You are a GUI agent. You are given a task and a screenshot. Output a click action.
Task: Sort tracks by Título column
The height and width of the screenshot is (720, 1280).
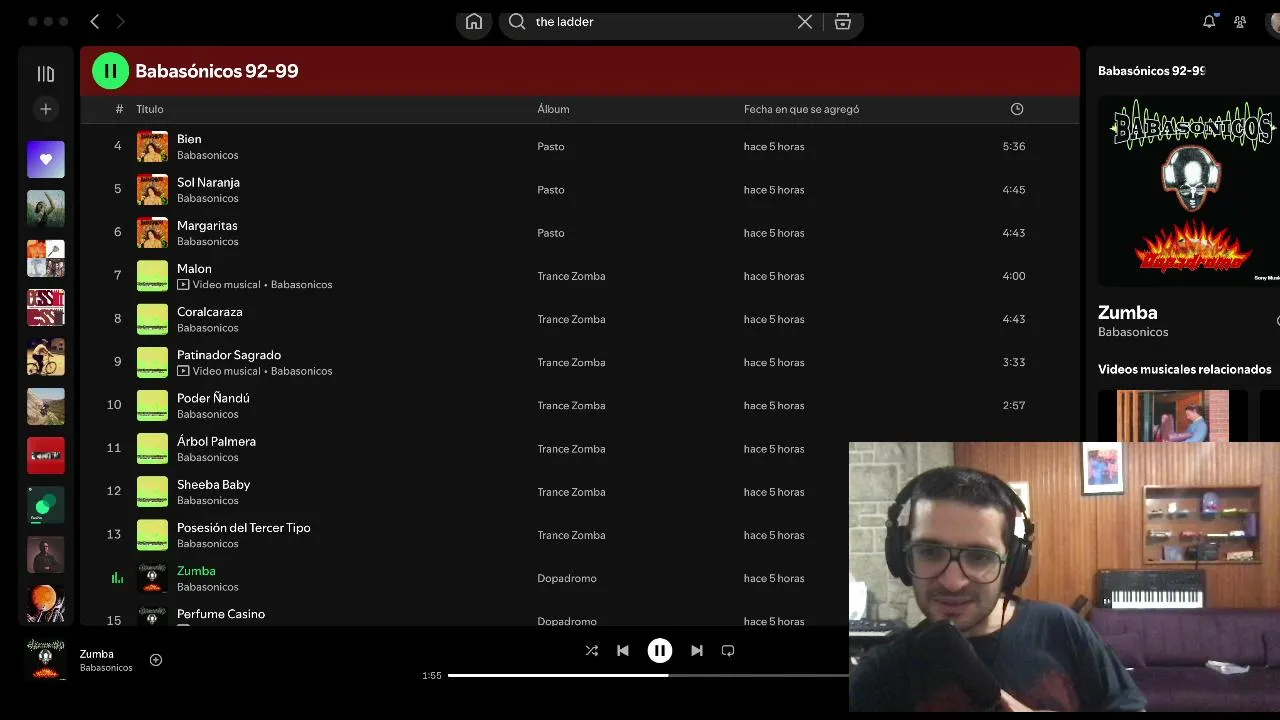(150, 109)
